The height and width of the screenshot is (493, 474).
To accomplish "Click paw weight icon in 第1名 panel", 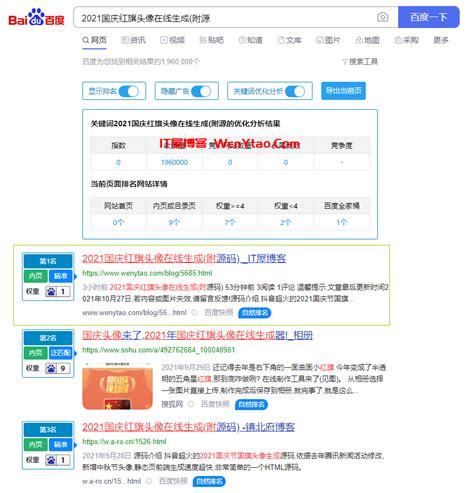I will [51, 292].
